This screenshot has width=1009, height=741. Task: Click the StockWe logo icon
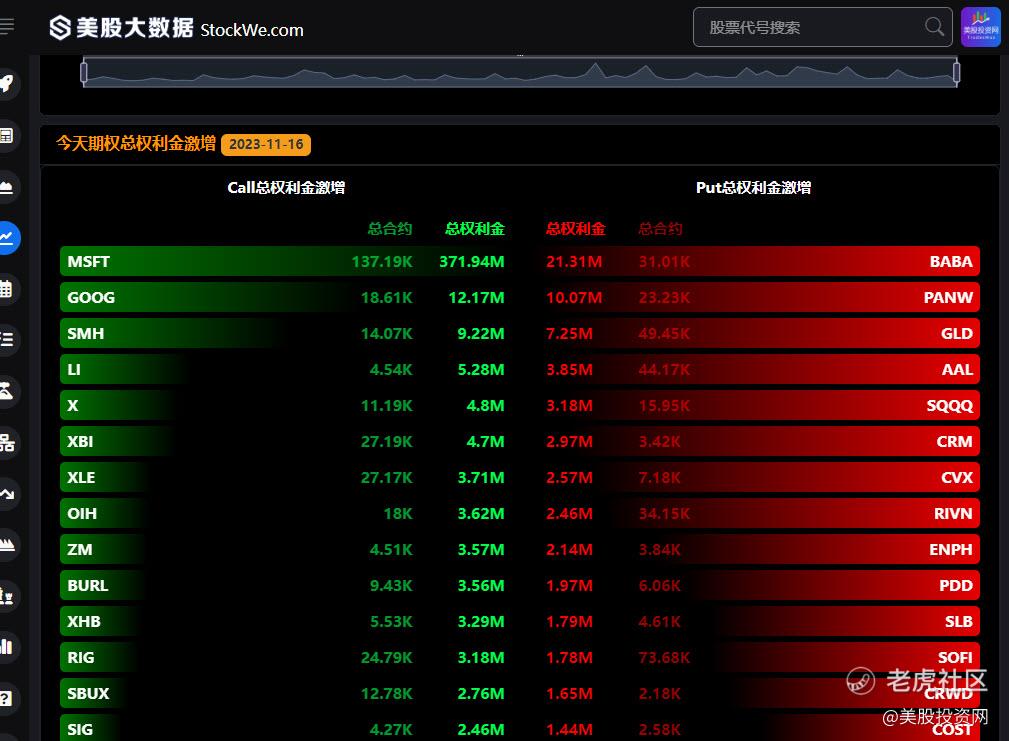[x=60, y=28]
